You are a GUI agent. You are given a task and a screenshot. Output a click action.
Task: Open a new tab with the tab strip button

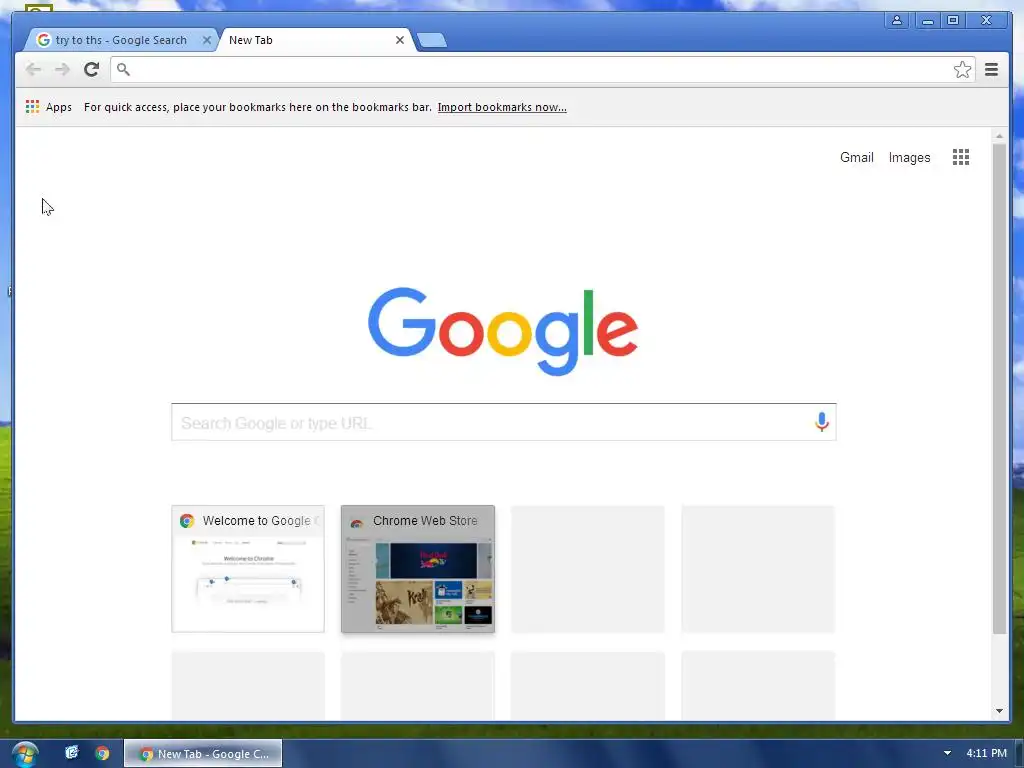432,40
